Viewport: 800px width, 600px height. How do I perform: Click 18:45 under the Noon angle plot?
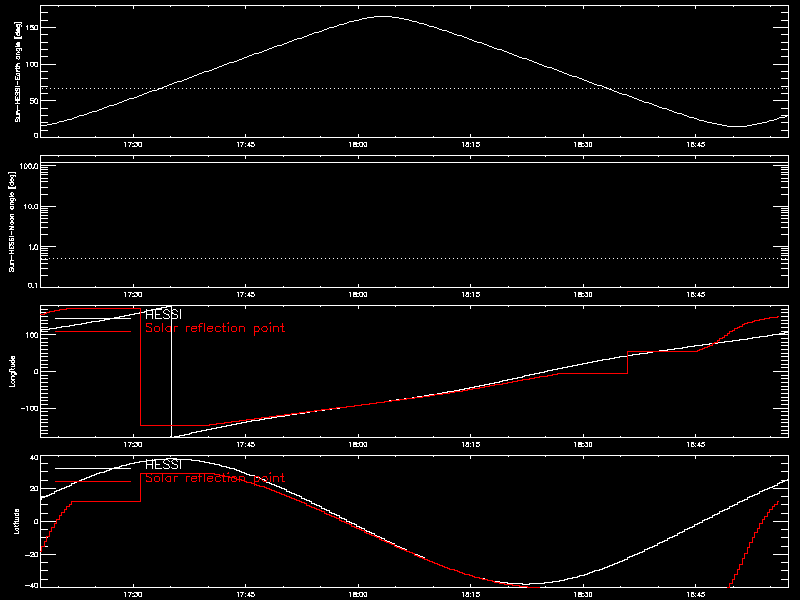[695, 295]
